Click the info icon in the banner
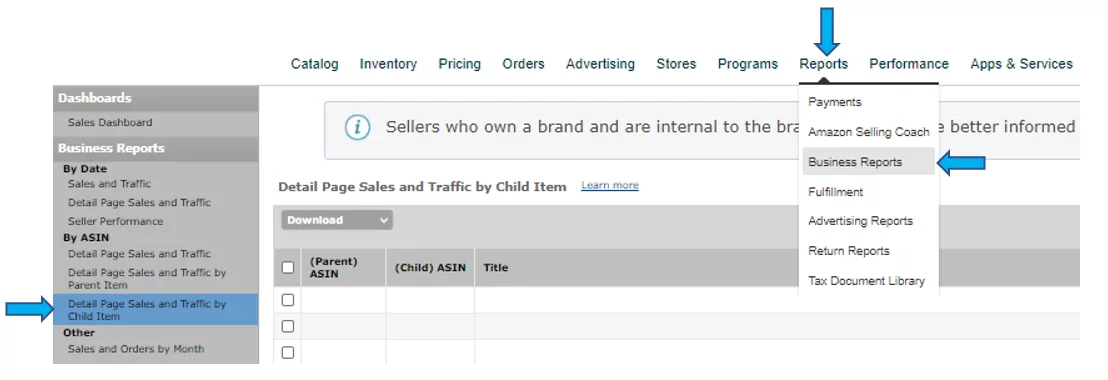The height and width of the screenshot is (380, 1108). 358,128
